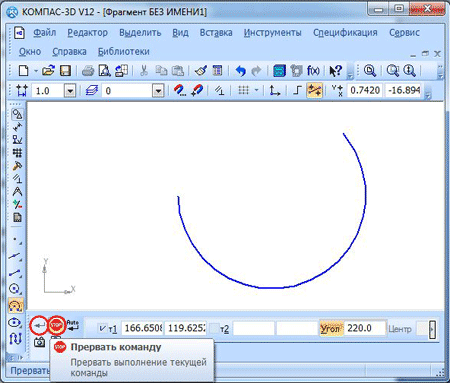
Task: Select the Dimensions panel icon in sidebar
Action: point(17,127)
